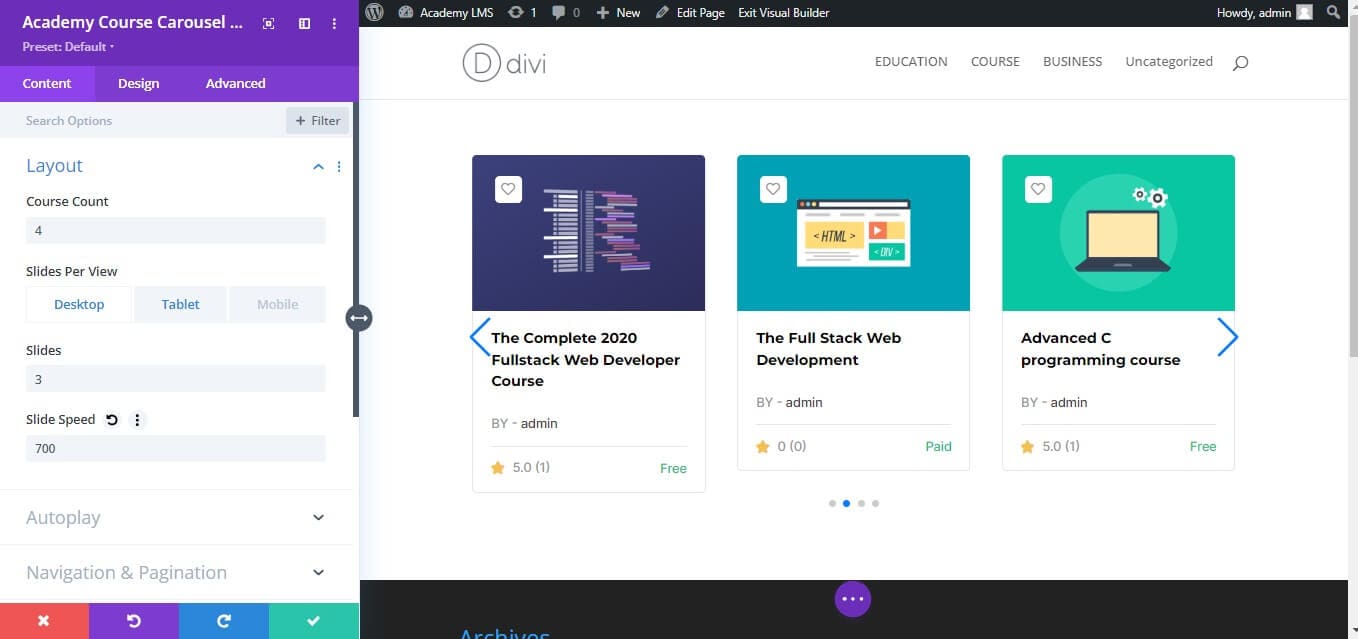
Task: Save module settings with the green checkmark
Action: tap(313, 621)
